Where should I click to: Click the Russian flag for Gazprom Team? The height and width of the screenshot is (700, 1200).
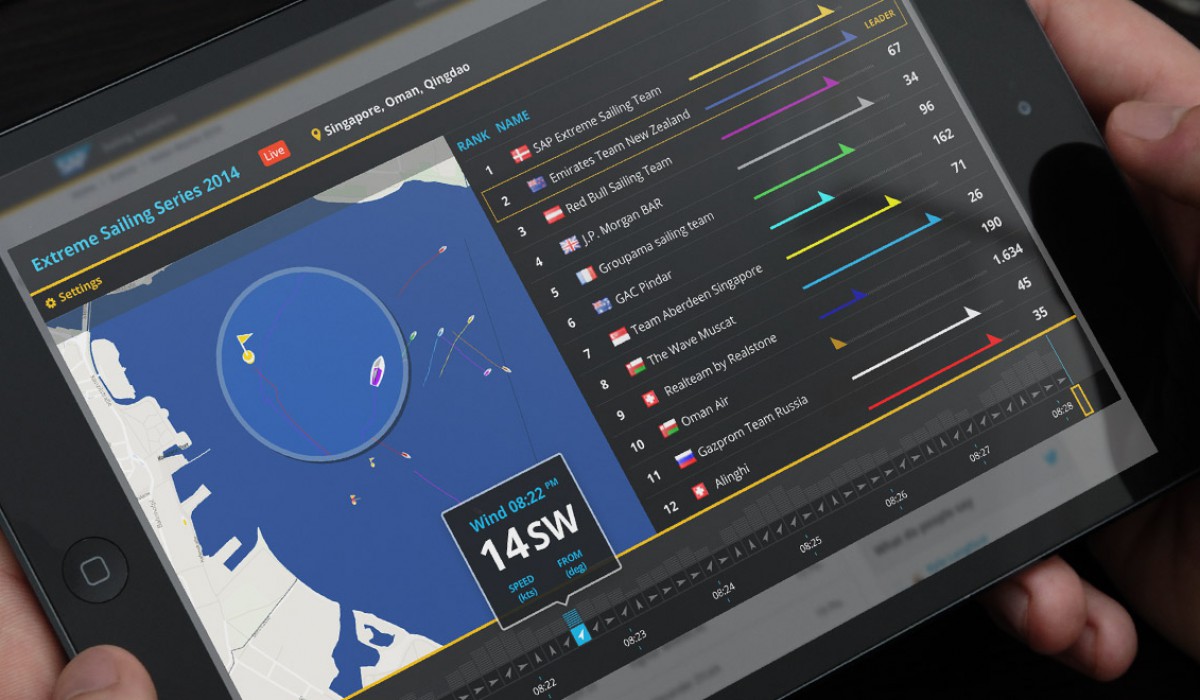(684, 459)
